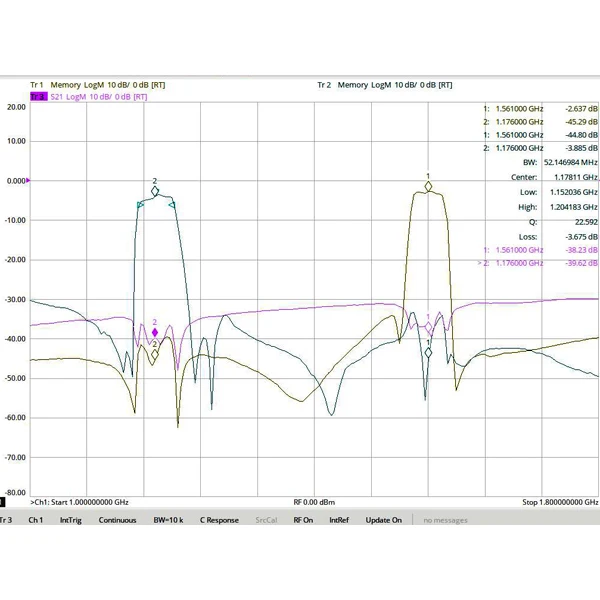Click C Response in the status bar
The height and width of the screenshot is (600, 600).
219,520
